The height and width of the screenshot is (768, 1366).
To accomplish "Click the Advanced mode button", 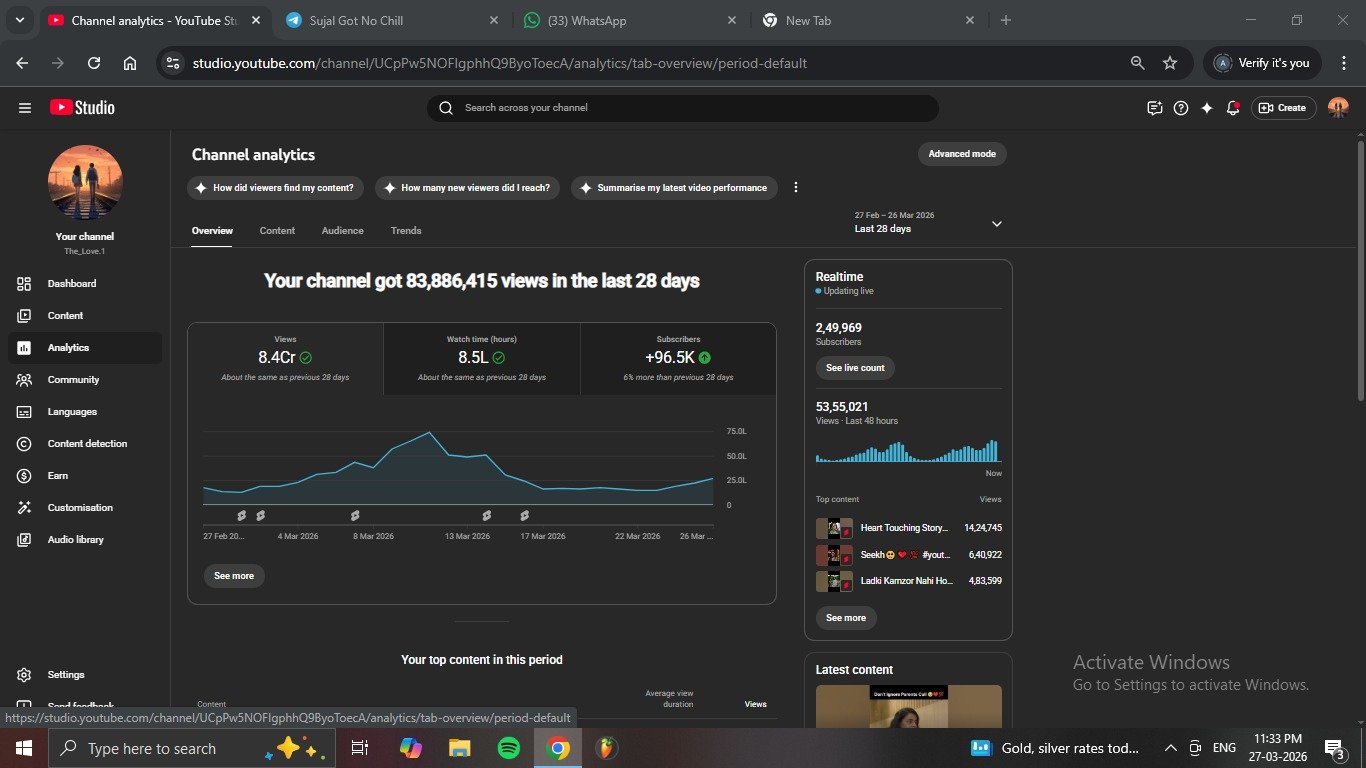I will (961, 154).
